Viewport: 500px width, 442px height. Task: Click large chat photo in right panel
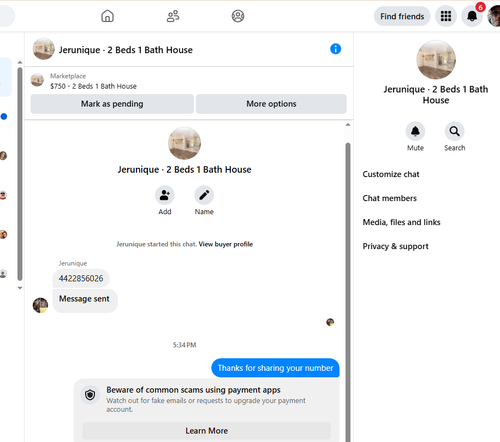click(x=436, y=60)
